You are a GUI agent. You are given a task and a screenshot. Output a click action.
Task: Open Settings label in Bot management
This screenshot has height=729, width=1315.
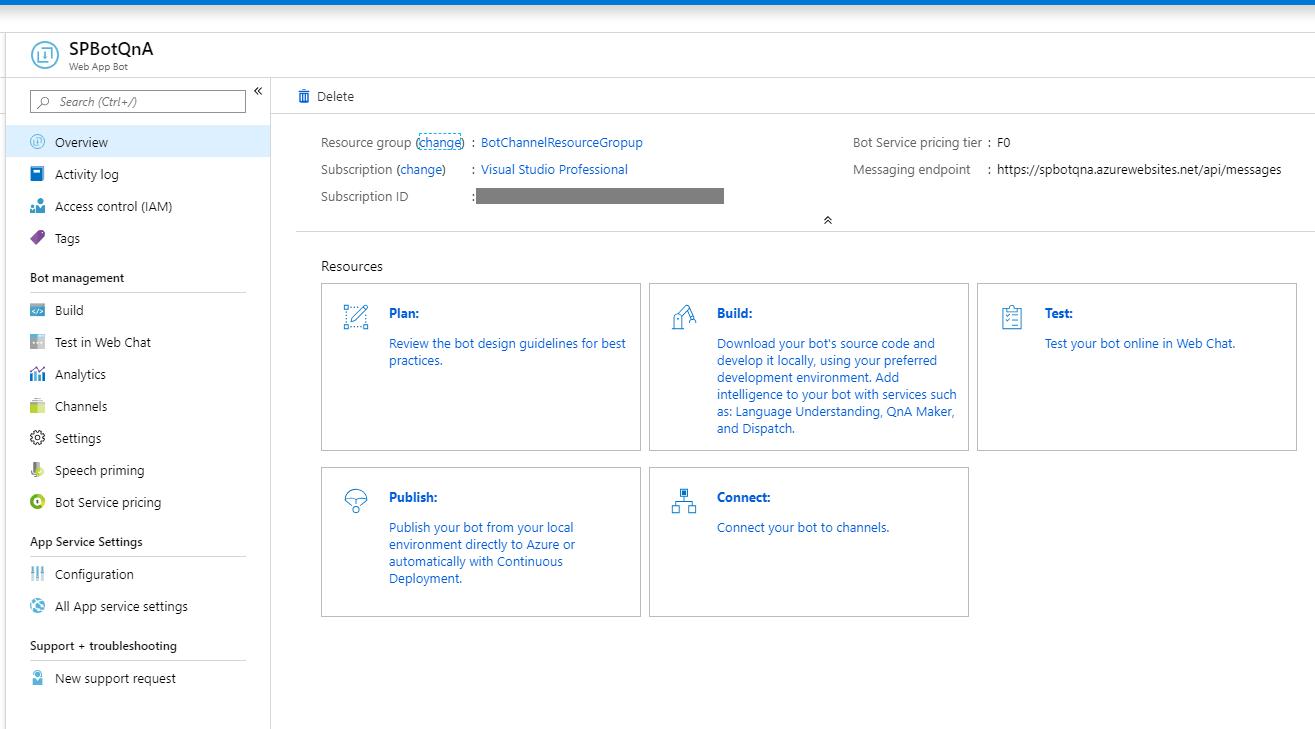[78, 439]
